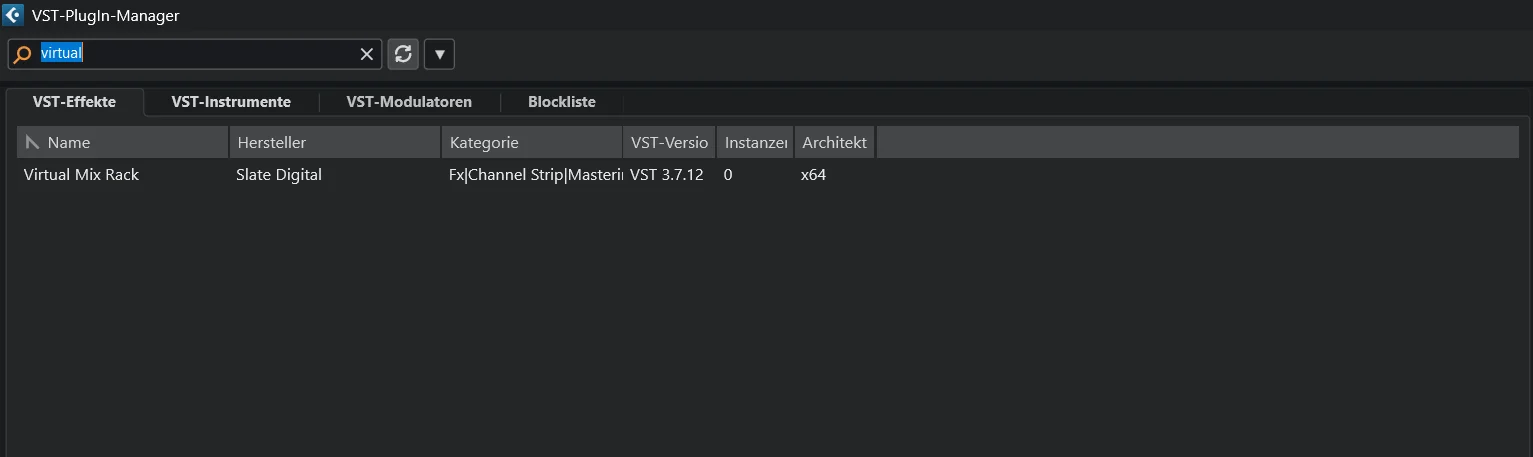This screenshot has width=1533, height=457.
Task: Click the instance count 0 cell
Action: 728,175
